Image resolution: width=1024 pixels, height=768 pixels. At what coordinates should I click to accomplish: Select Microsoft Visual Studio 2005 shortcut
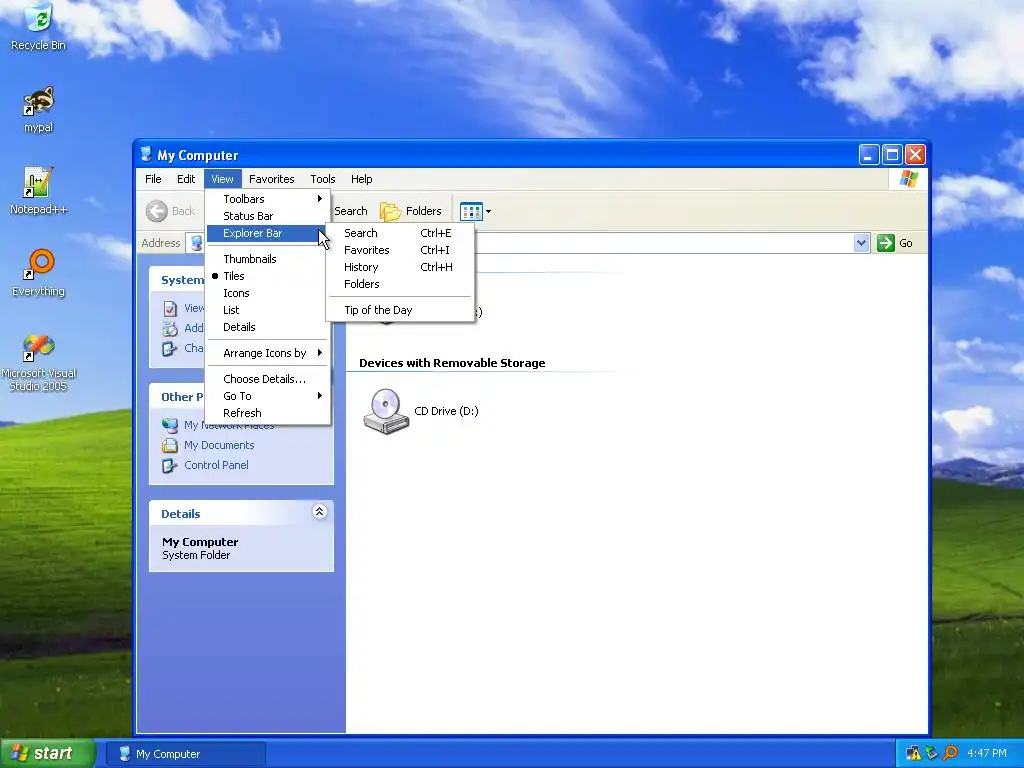[x=39, y=362]
